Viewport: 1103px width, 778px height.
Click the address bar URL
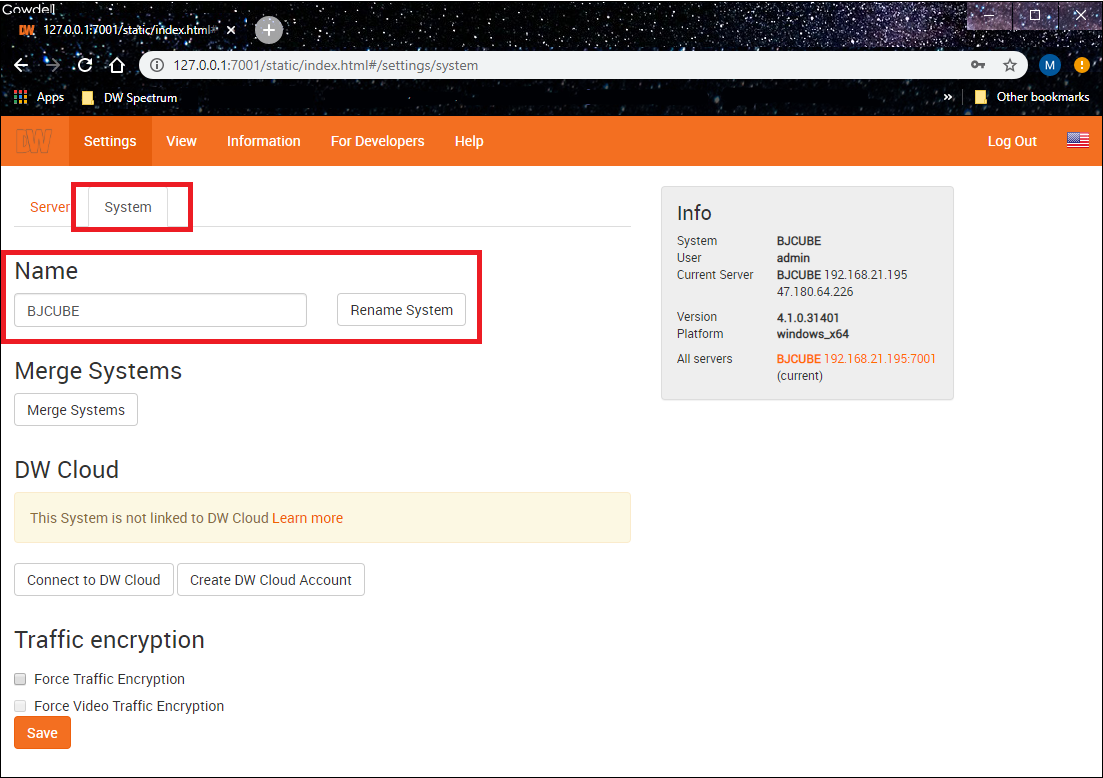point(326,65)
